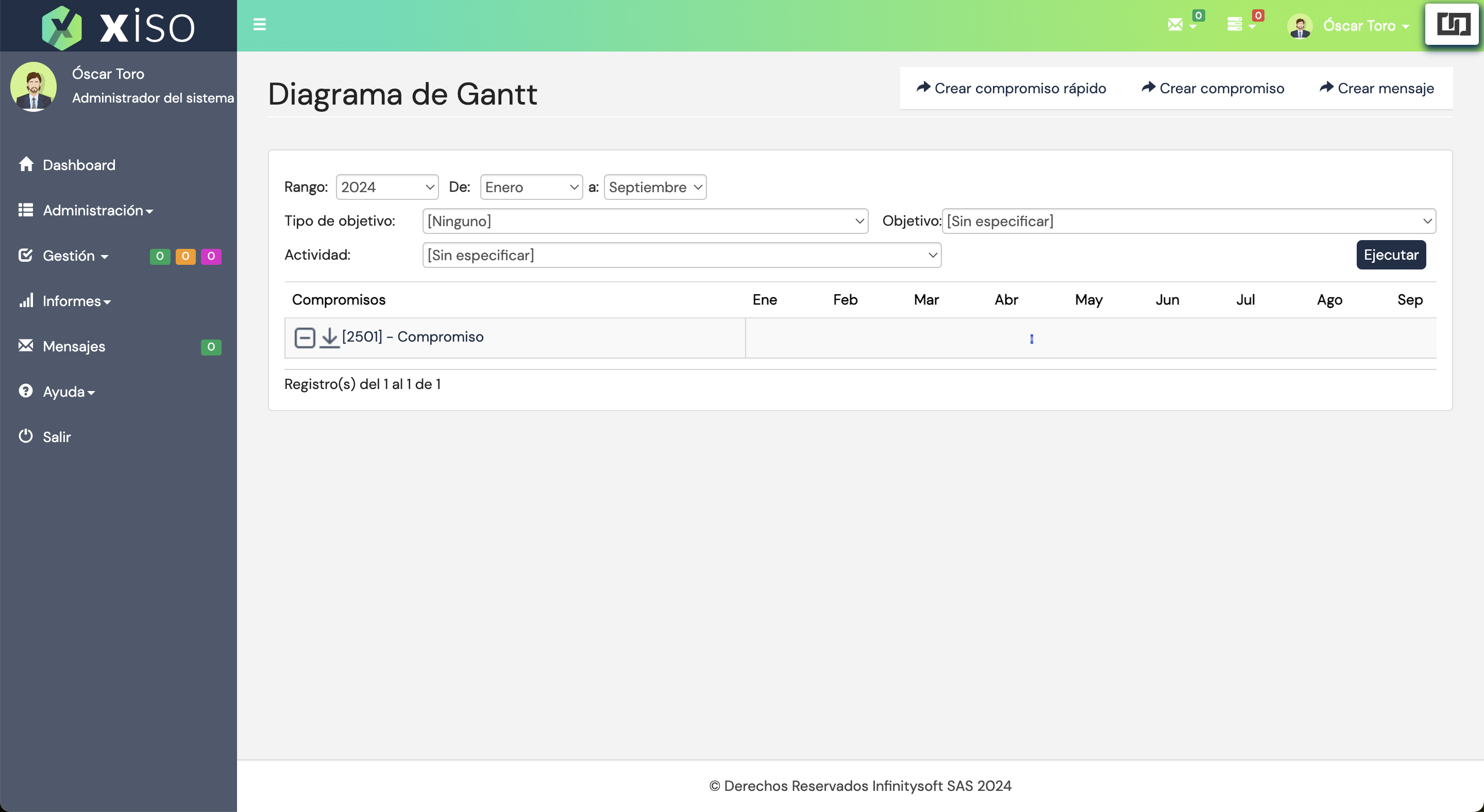This screenshot has height=812, width=1484.
Task: Click the xiSO logo in the header
Action: (118, 26)
